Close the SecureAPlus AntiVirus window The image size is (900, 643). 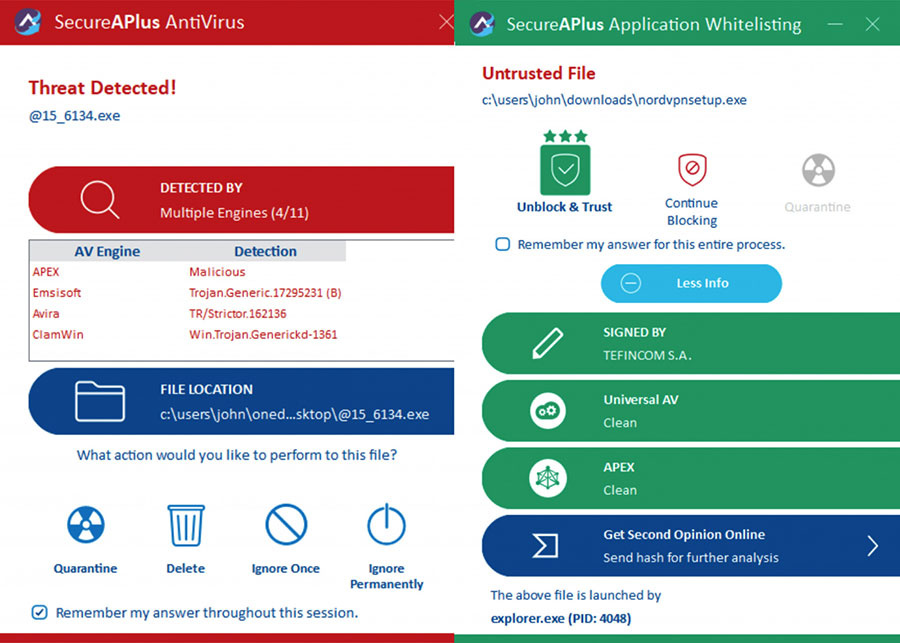pos(446,22)
